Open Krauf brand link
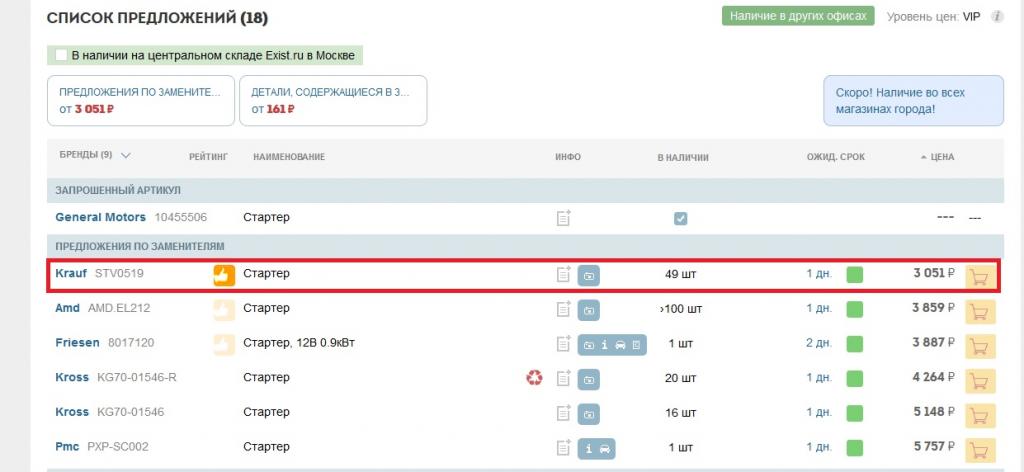Screen dimensions: 1024x472 pyautogui.click(x=71, y=274)
